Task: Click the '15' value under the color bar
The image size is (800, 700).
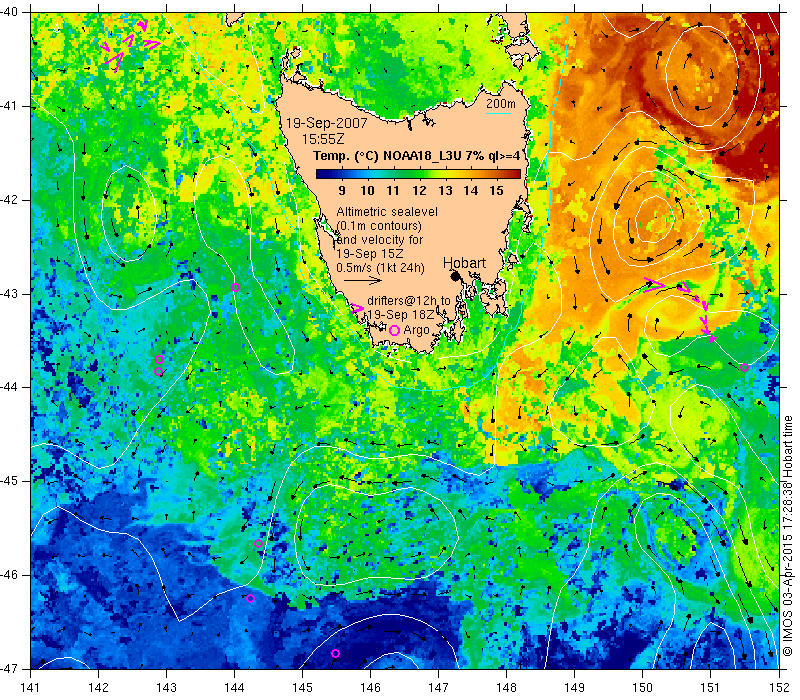Action: 496,191
